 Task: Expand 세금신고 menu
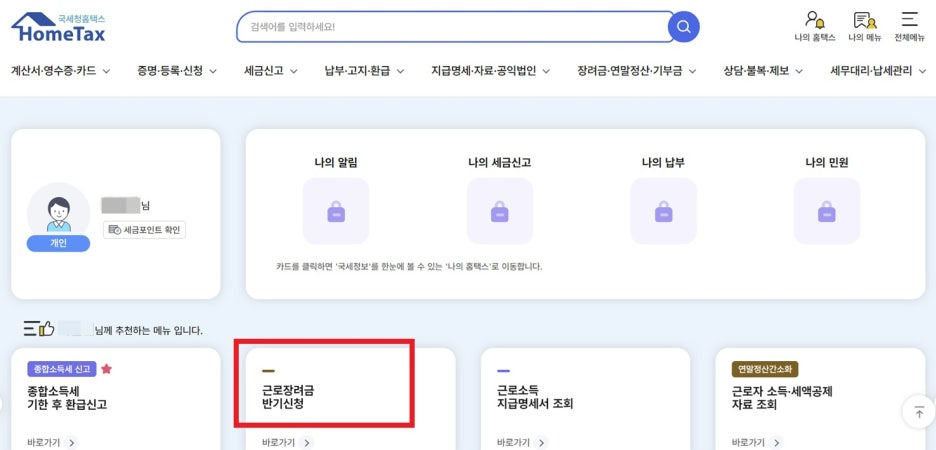(271, 71)
